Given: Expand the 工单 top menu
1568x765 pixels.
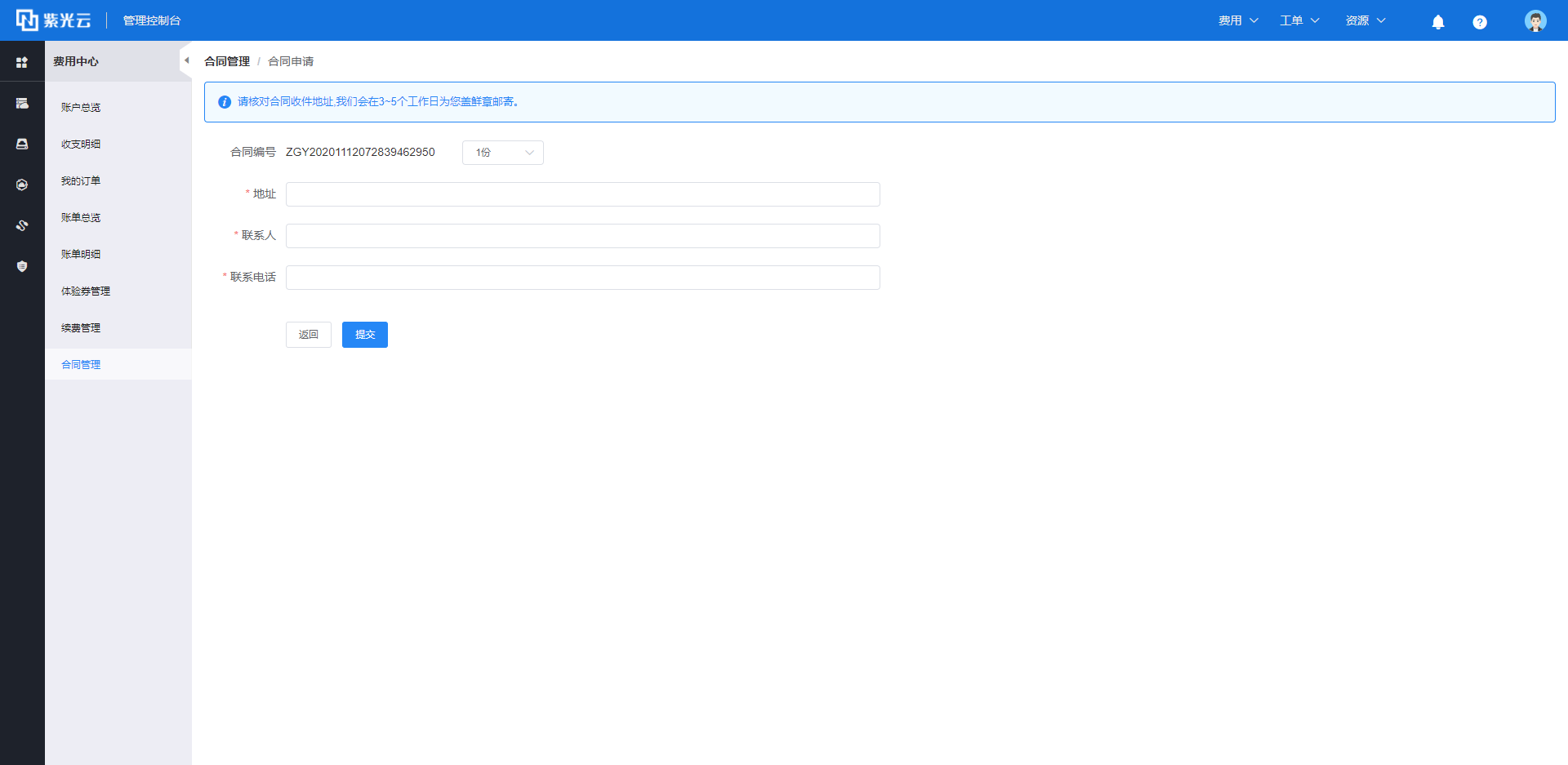Looking at the screenshot, I should (1299, 20).
